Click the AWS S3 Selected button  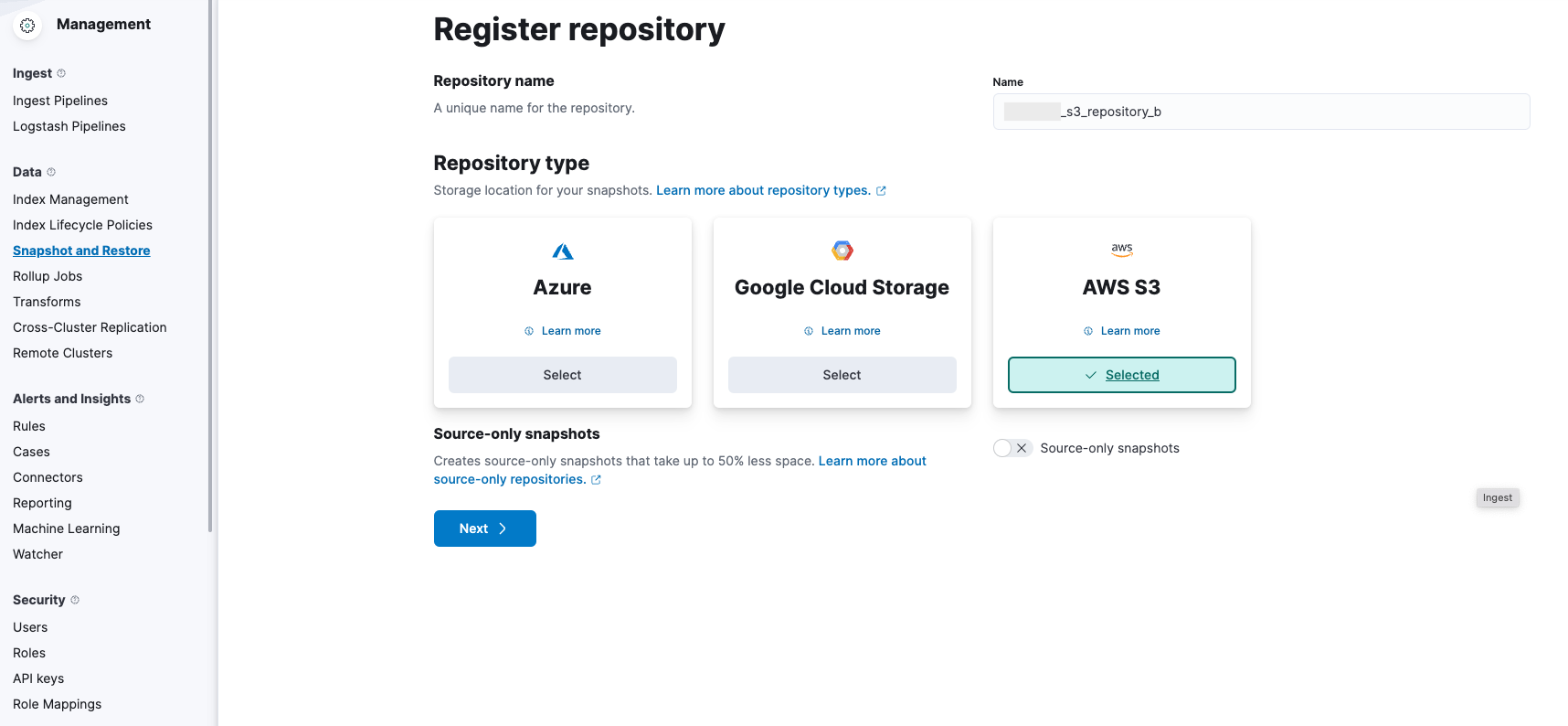pos(1122,375)
